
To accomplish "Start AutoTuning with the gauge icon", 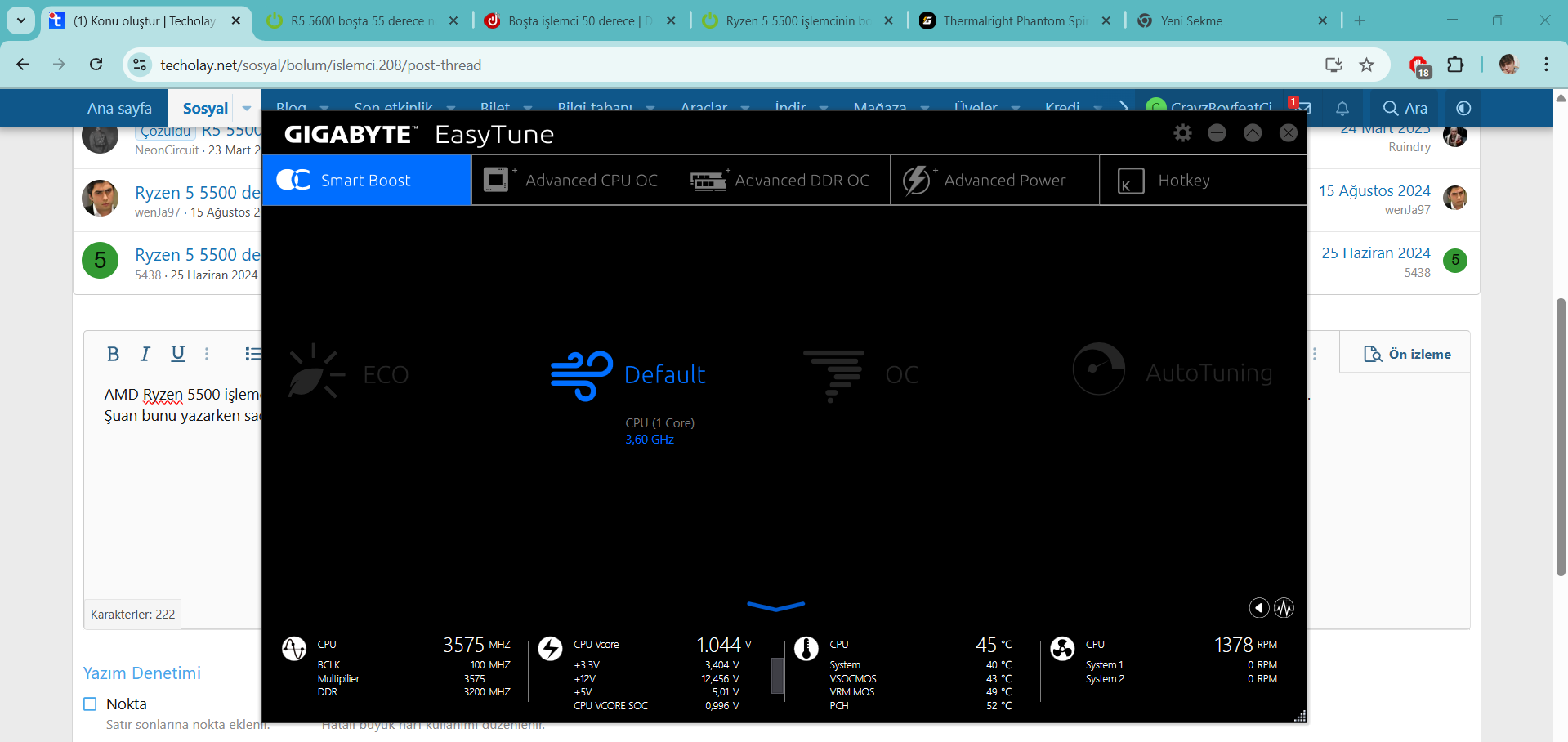I will click(1099, 369).
